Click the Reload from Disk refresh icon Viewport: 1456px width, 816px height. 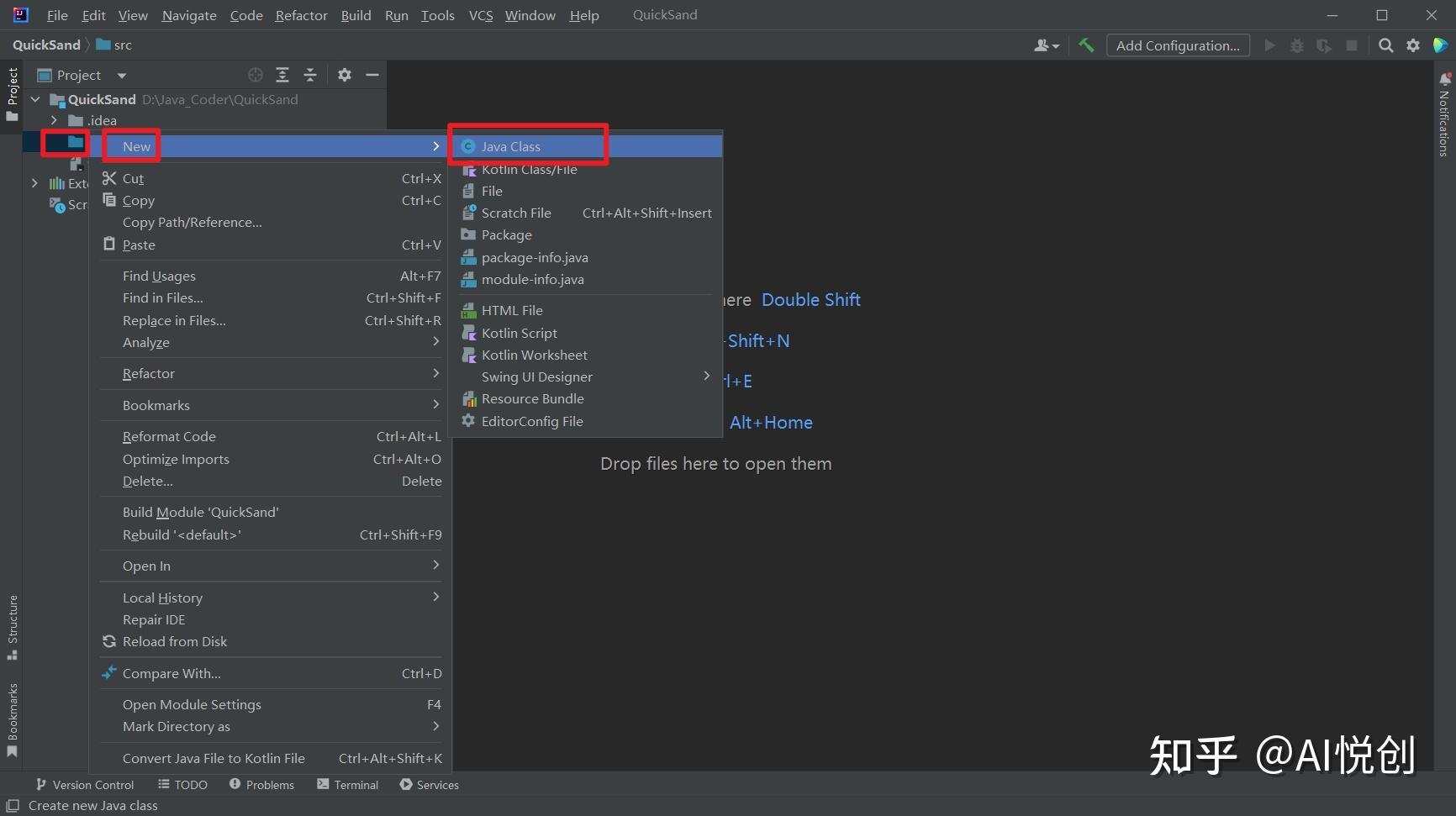pyautogui.click(x=109, y=641)
